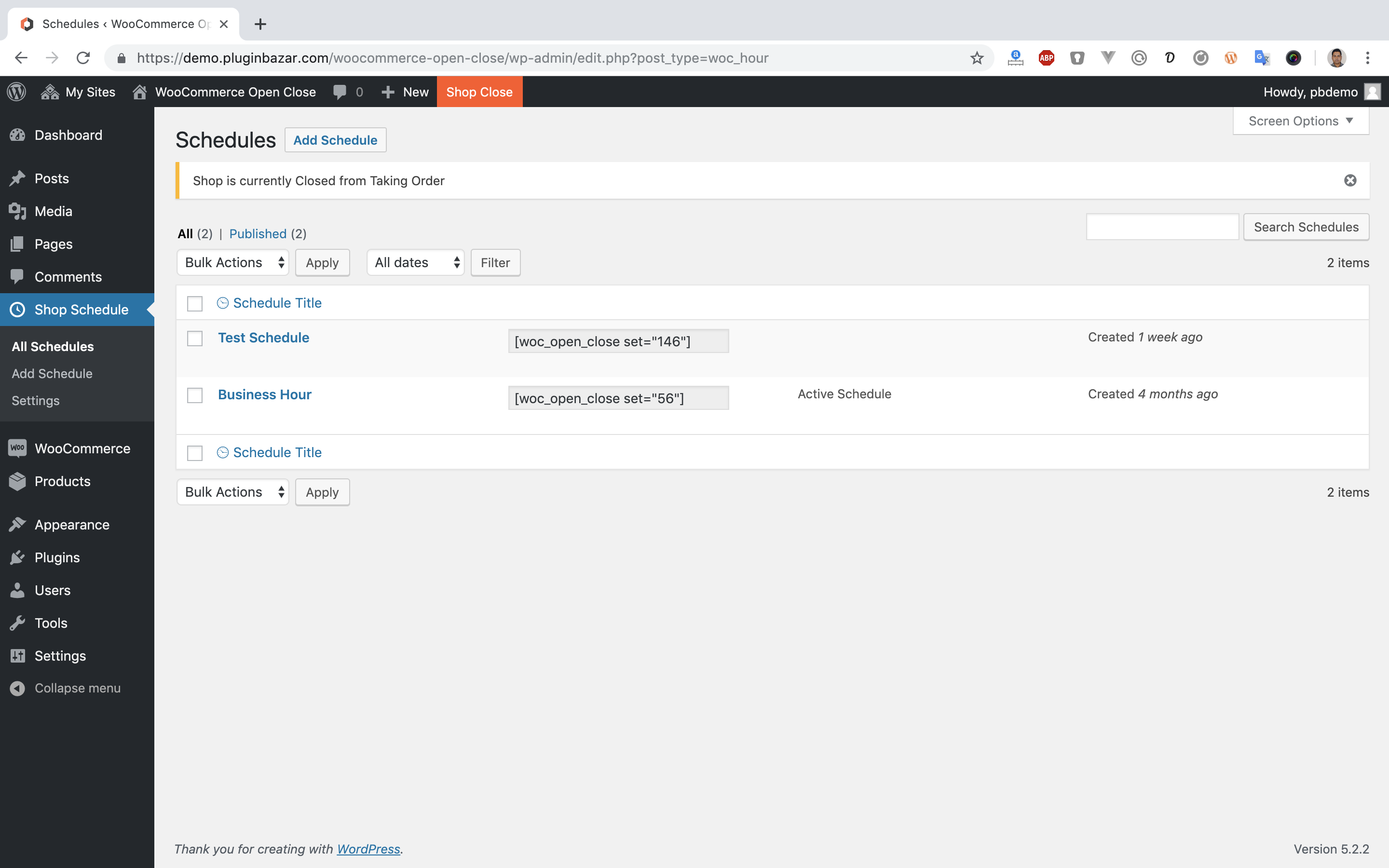Image resolution: width=1389 pixels, height=868 pixels.
Task: Click the Plugins sidebar icon
Action: 17,557
